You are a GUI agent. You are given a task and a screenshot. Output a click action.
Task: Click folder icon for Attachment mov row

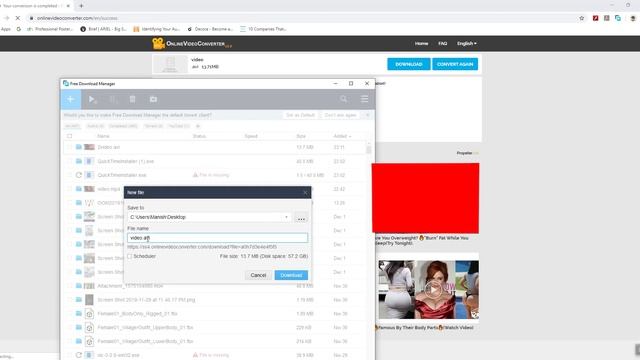pos(79,286)
